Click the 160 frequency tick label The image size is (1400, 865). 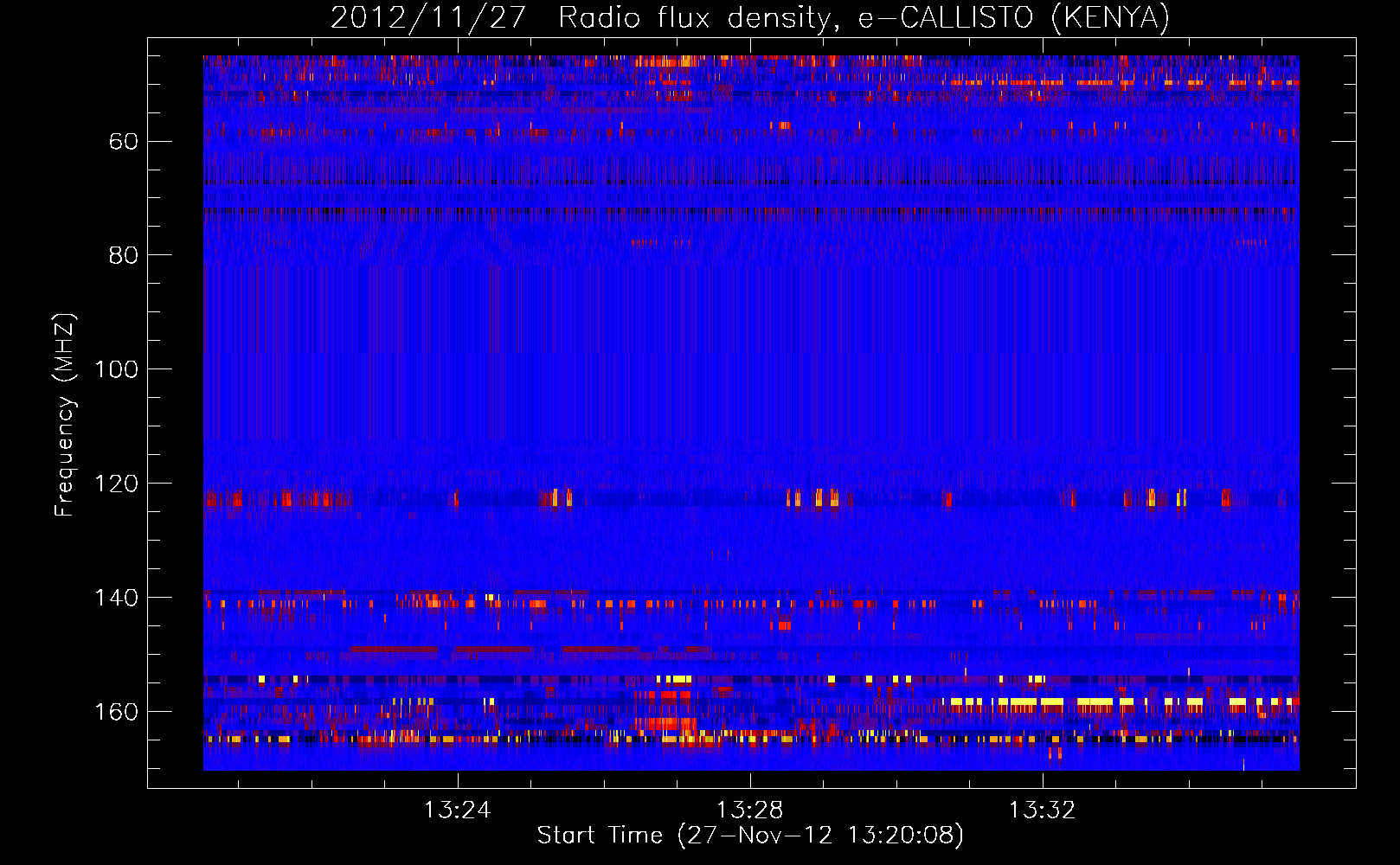[x=117, y=712]
